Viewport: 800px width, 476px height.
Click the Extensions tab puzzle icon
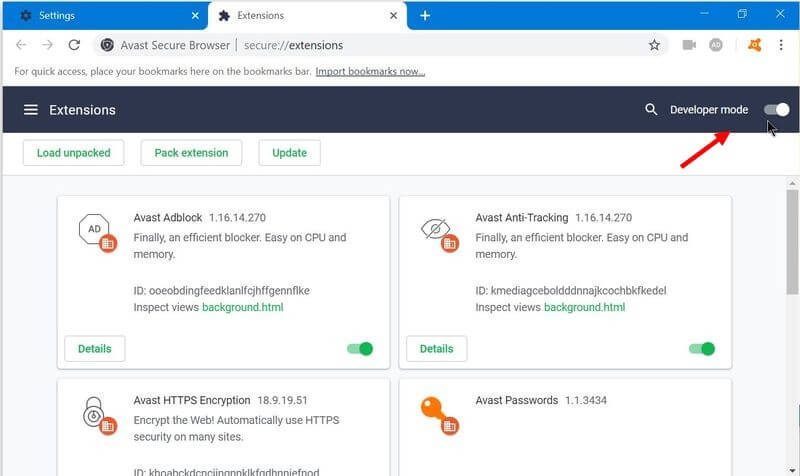223,16
